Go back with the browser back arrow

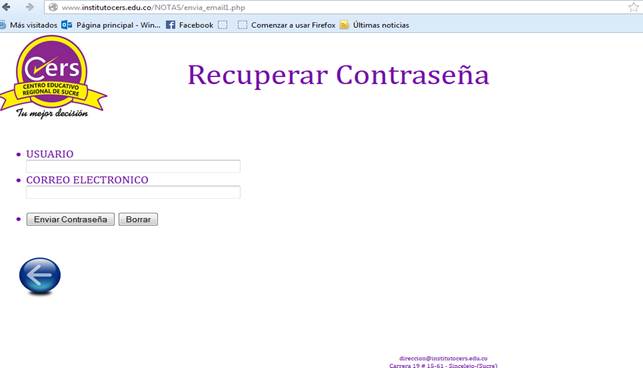(x=6, y=7)
